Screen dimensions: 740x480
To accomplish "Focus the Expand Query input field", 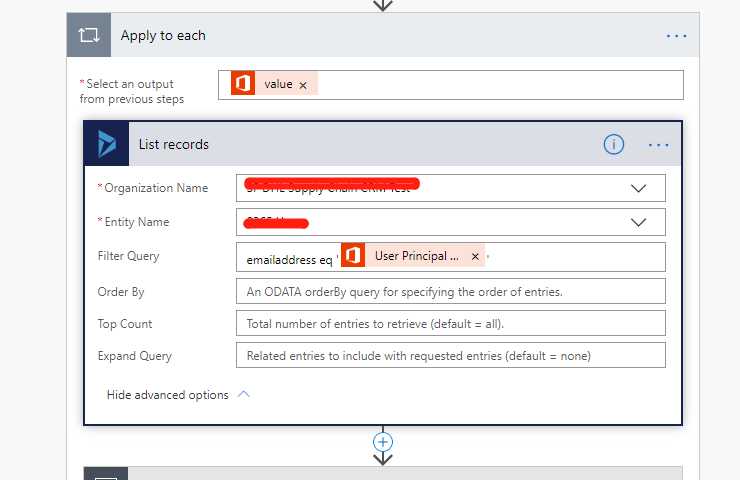I will (x=450, y=355).
